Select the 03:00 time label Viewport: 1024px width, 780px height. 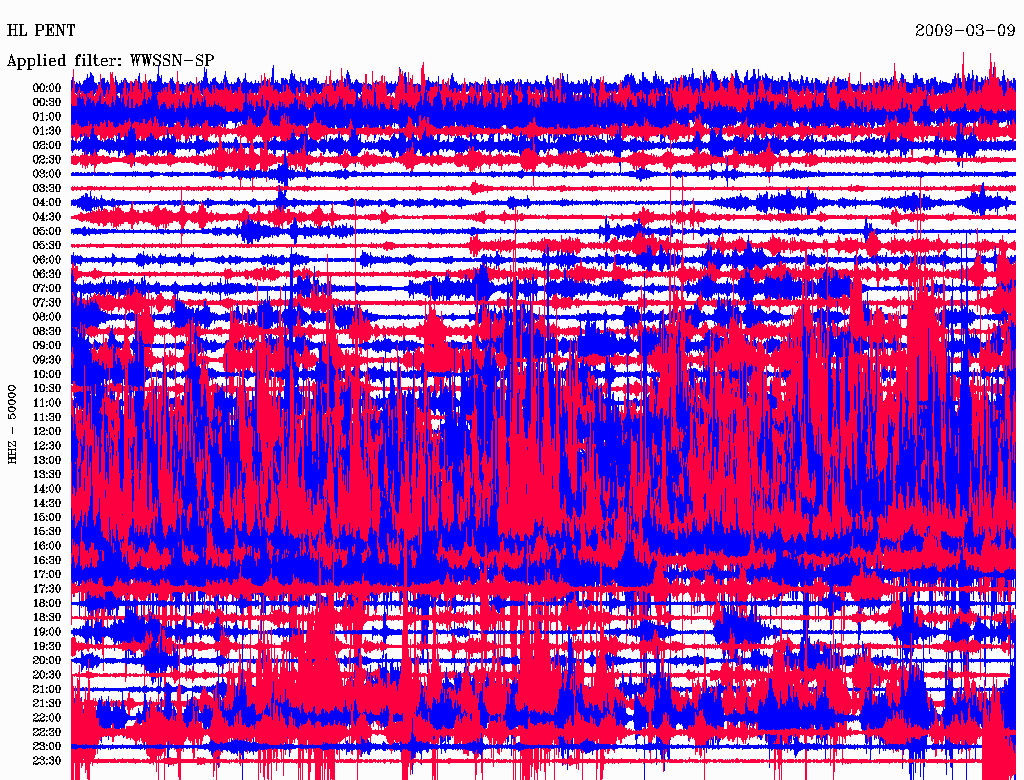tap(47, 174)
